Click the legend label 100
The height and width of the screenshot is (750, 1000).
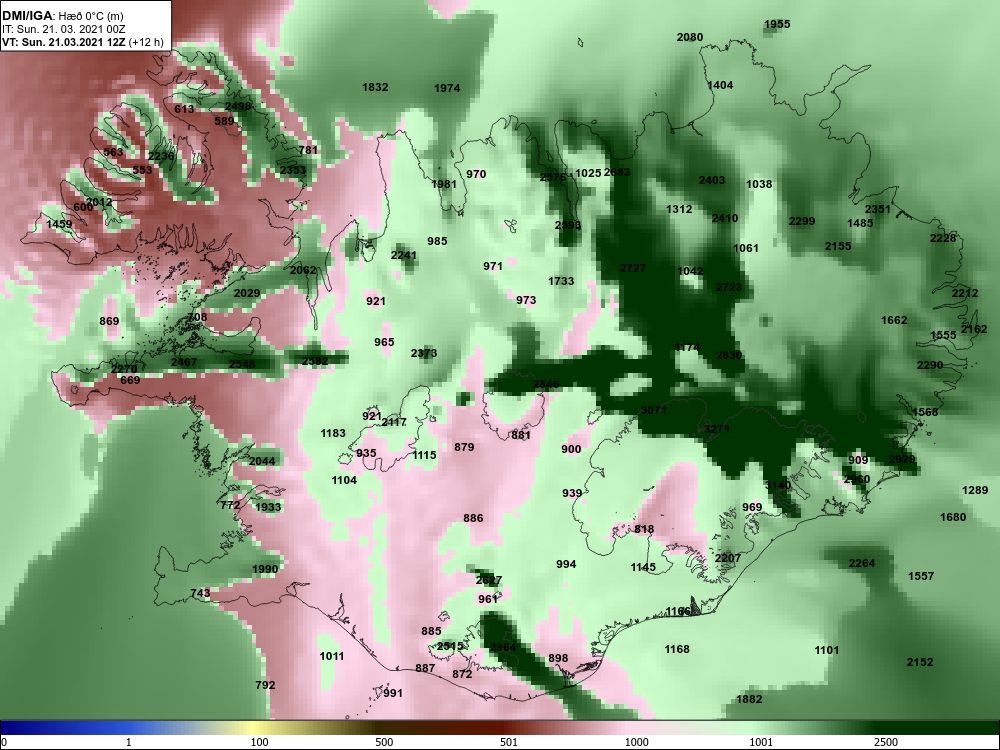(x=259, y=742)
